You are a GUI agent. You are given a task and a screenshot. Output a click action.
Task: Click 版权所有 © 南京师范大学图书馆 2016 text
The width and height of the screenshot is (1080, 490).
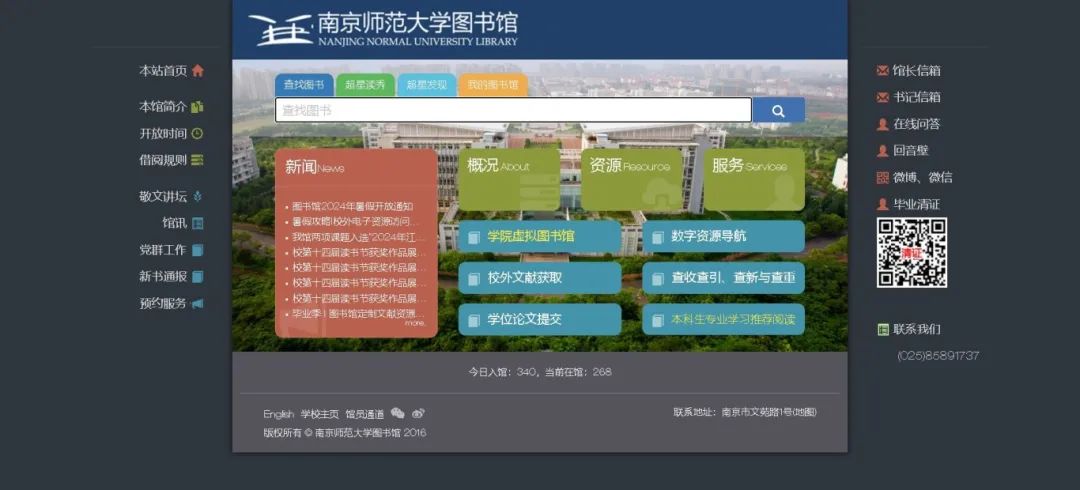(x=344, y=433)
